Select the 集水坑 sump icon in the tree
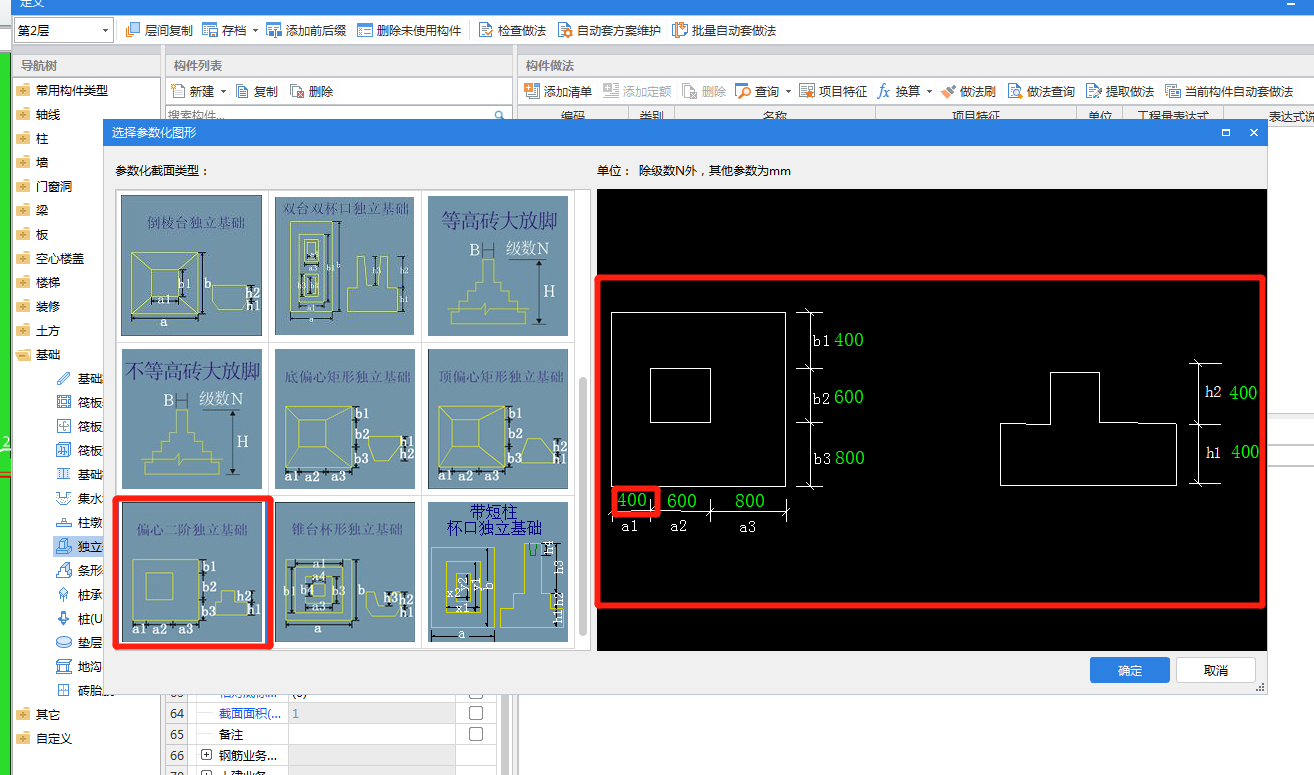1314x775 pixels. (x=64, y=498)
